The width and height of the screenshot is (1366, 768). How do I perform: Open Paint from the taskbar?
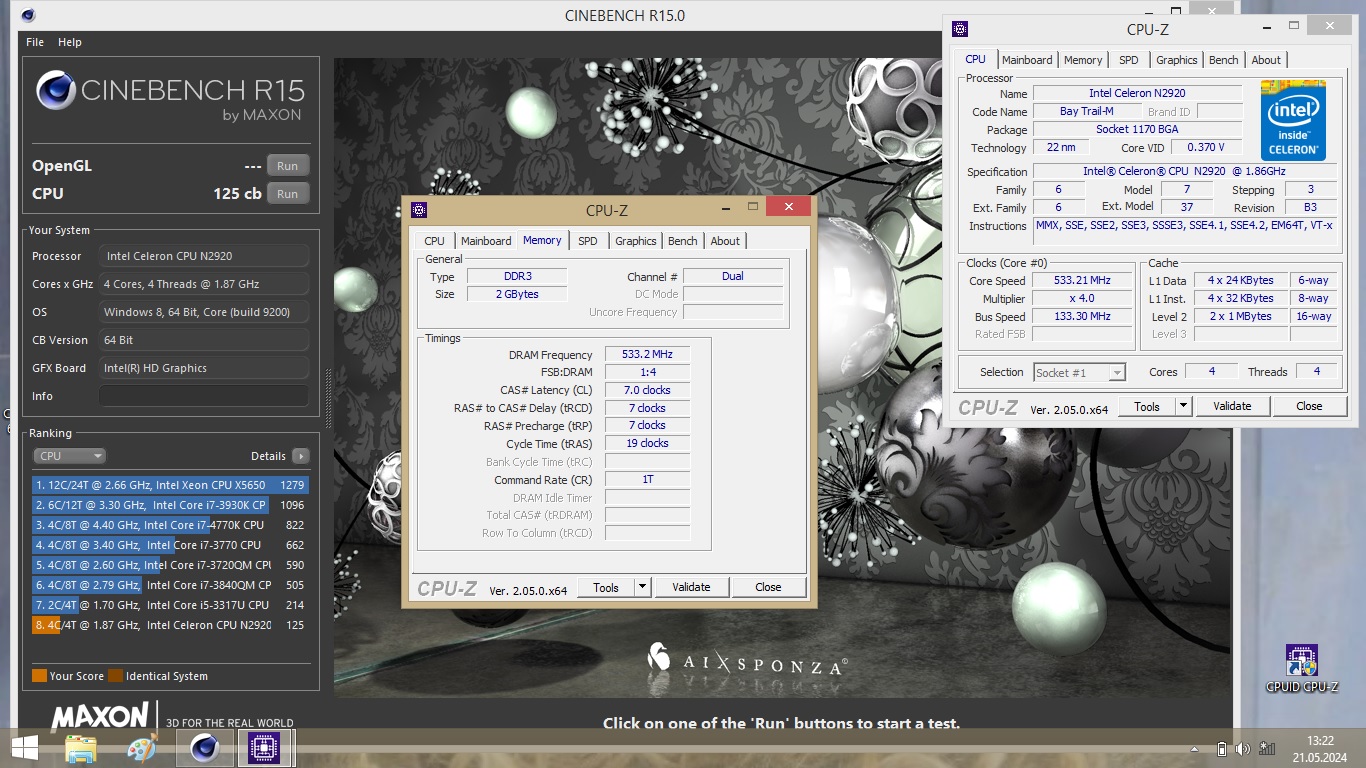[x=142, y=748]
